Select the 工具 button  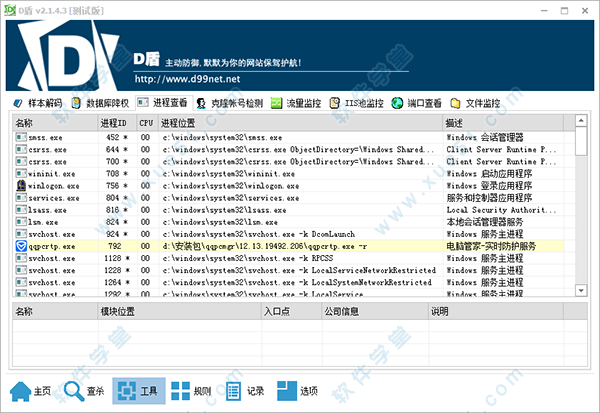tap(139, 391)
